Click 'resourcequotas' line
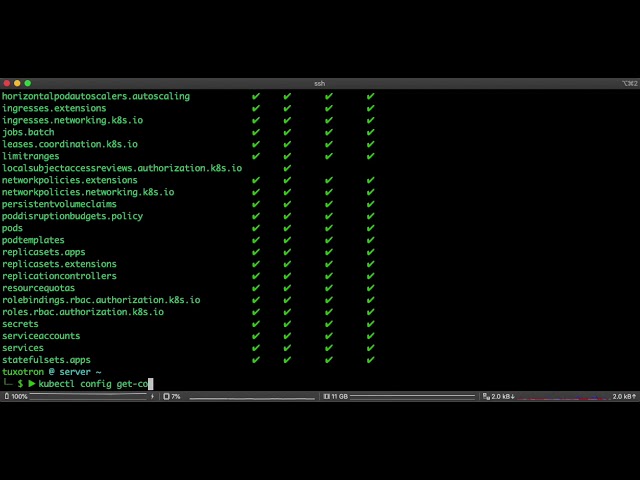The height and width of the screenshot is (480, 640). [x=39, y=288]
